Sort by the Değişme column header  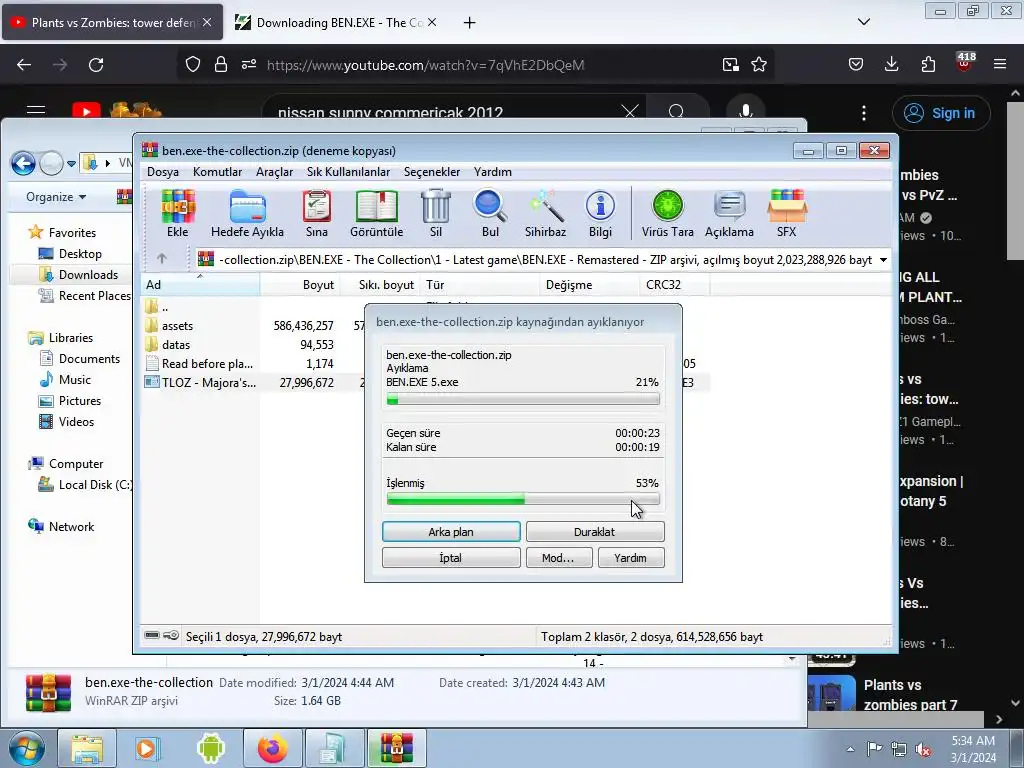(590, 285)
